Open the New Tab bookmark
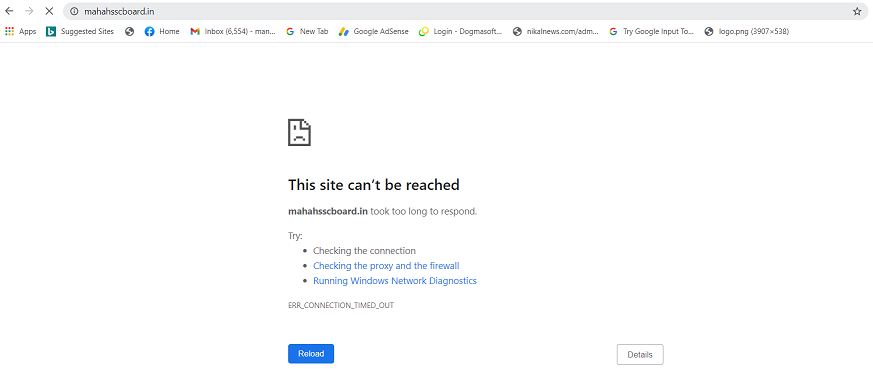Screen dimensions: 873x369 307,32
